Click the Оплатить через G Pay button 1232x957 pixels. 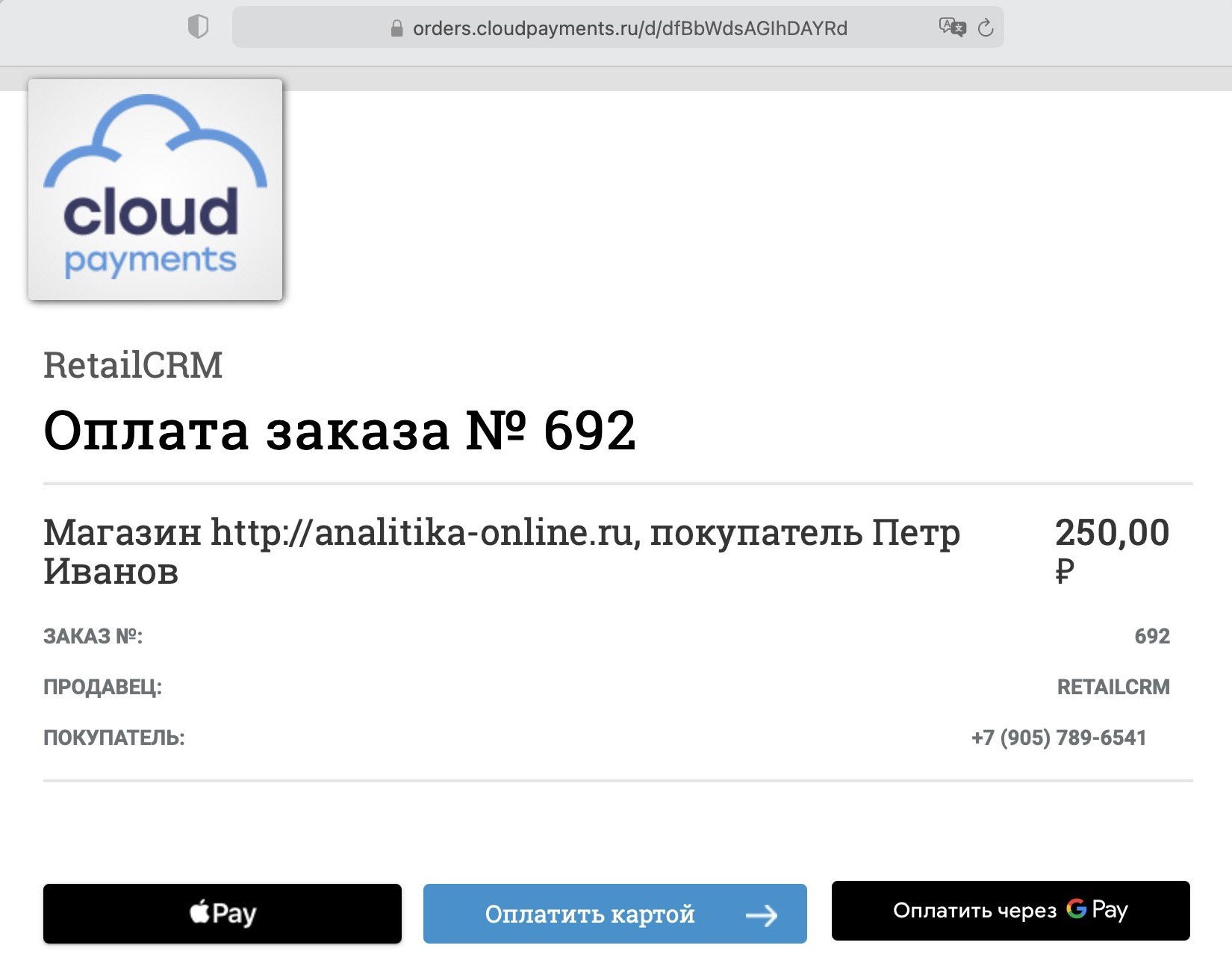1010,910
